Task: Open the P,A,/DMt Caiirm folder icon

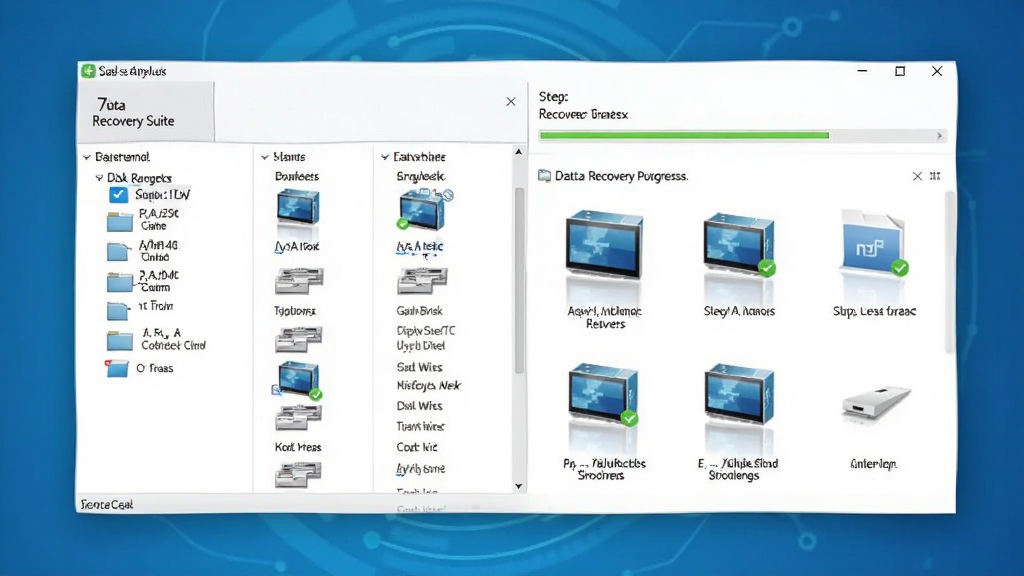Action: [120, 281]
